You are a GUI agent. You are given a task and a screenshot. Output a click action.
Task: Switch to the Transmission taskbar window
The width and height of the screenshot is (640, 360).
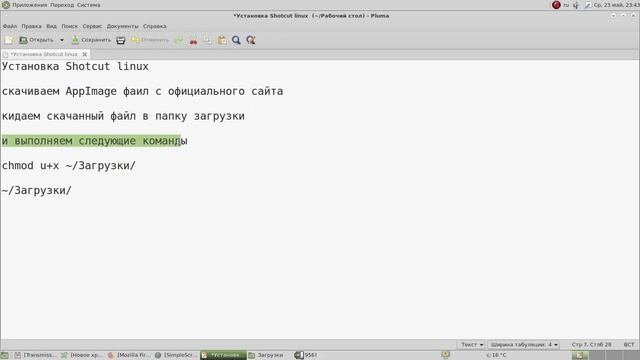(x=35, y=356)
